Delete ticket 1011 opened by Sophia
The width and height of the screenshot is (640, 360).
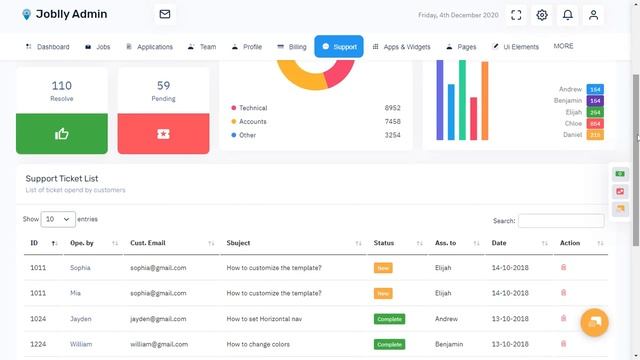[563, 267]
